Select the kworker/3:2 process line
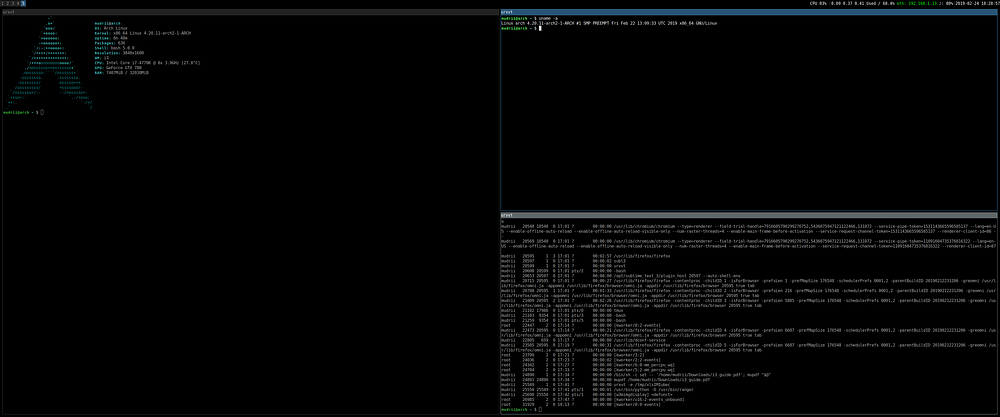Viewport: 1000px width, 417px height. tap(573, 355)
